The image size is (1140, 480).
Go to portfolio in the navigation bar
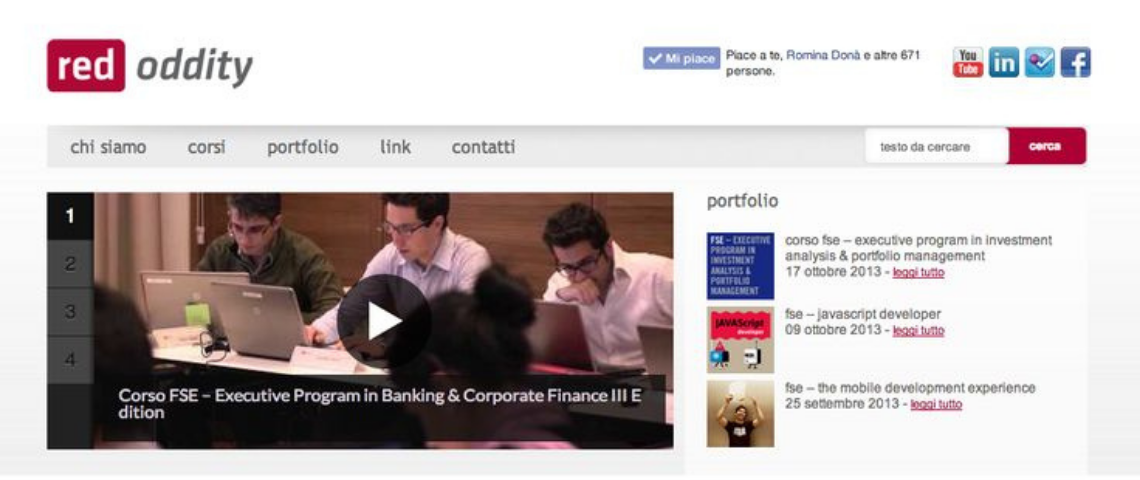coord(302,147)
